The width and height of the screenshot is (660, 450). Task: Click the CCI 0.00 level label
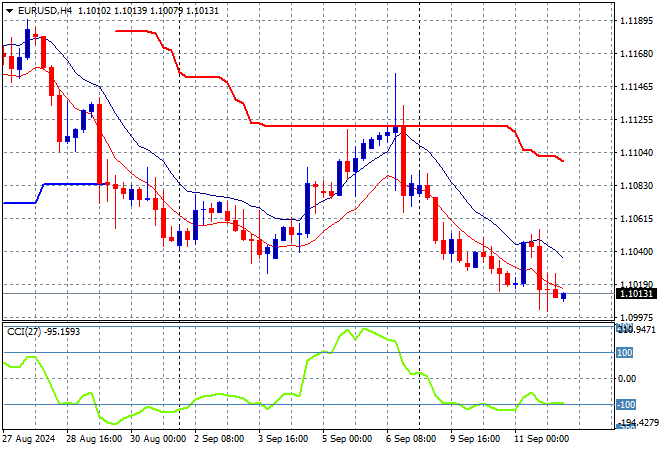[626, 379]
